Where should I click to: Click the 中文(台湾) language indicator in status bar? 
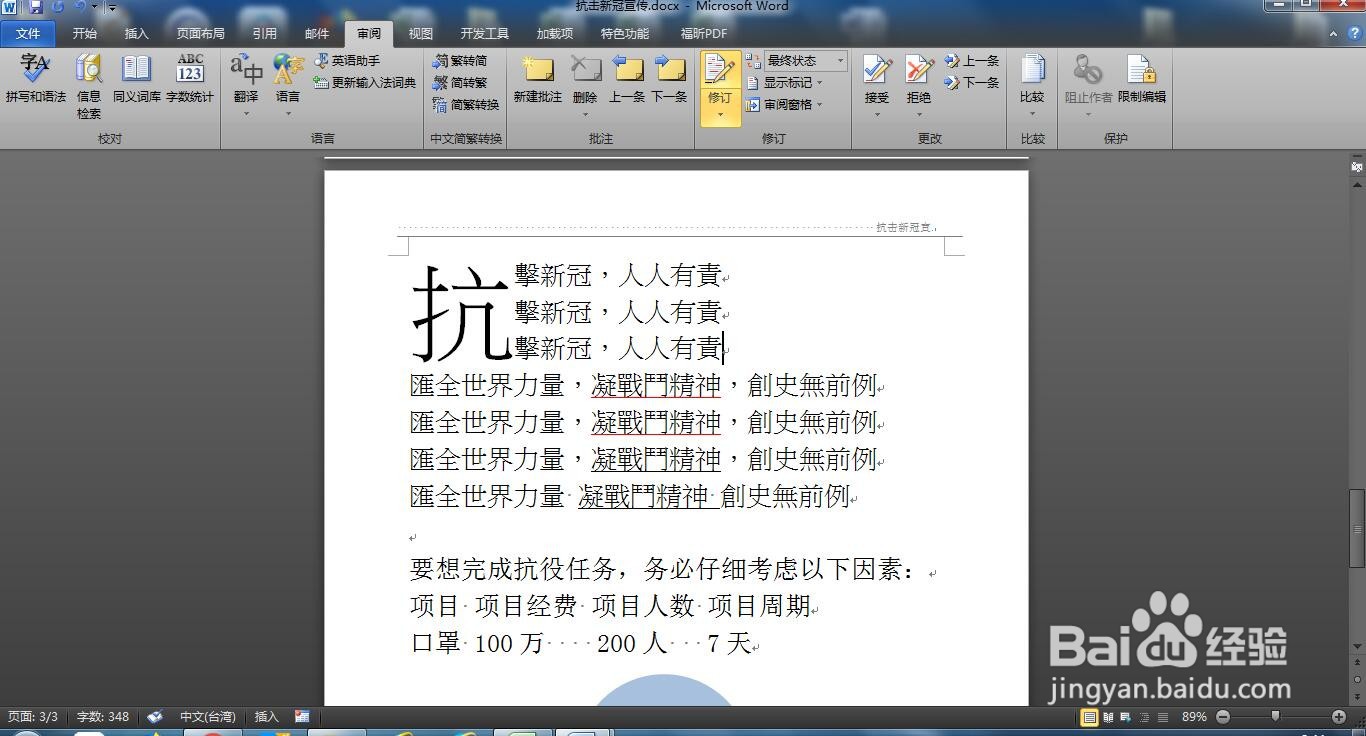pos(207,717)
